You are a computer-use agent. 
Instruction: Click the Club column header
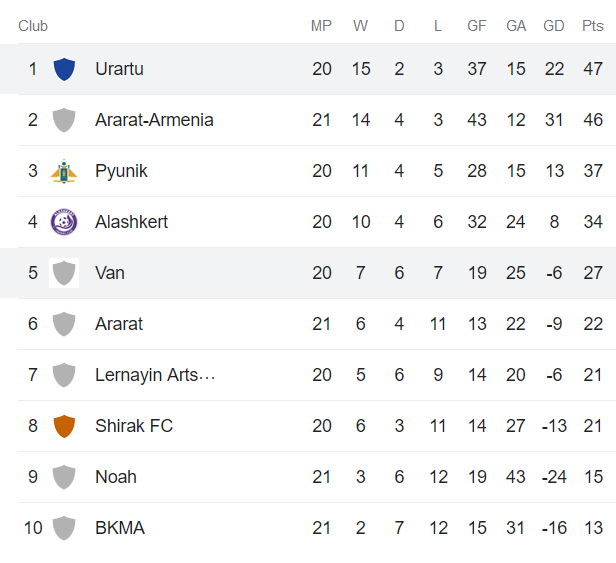tap(33, 26)
